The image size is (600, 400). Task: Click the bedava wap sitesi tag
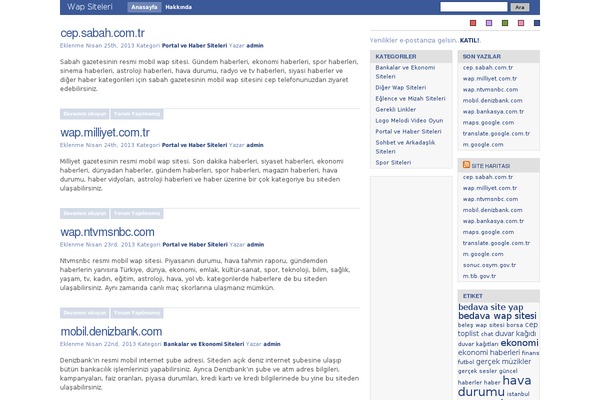click(497, 316)
